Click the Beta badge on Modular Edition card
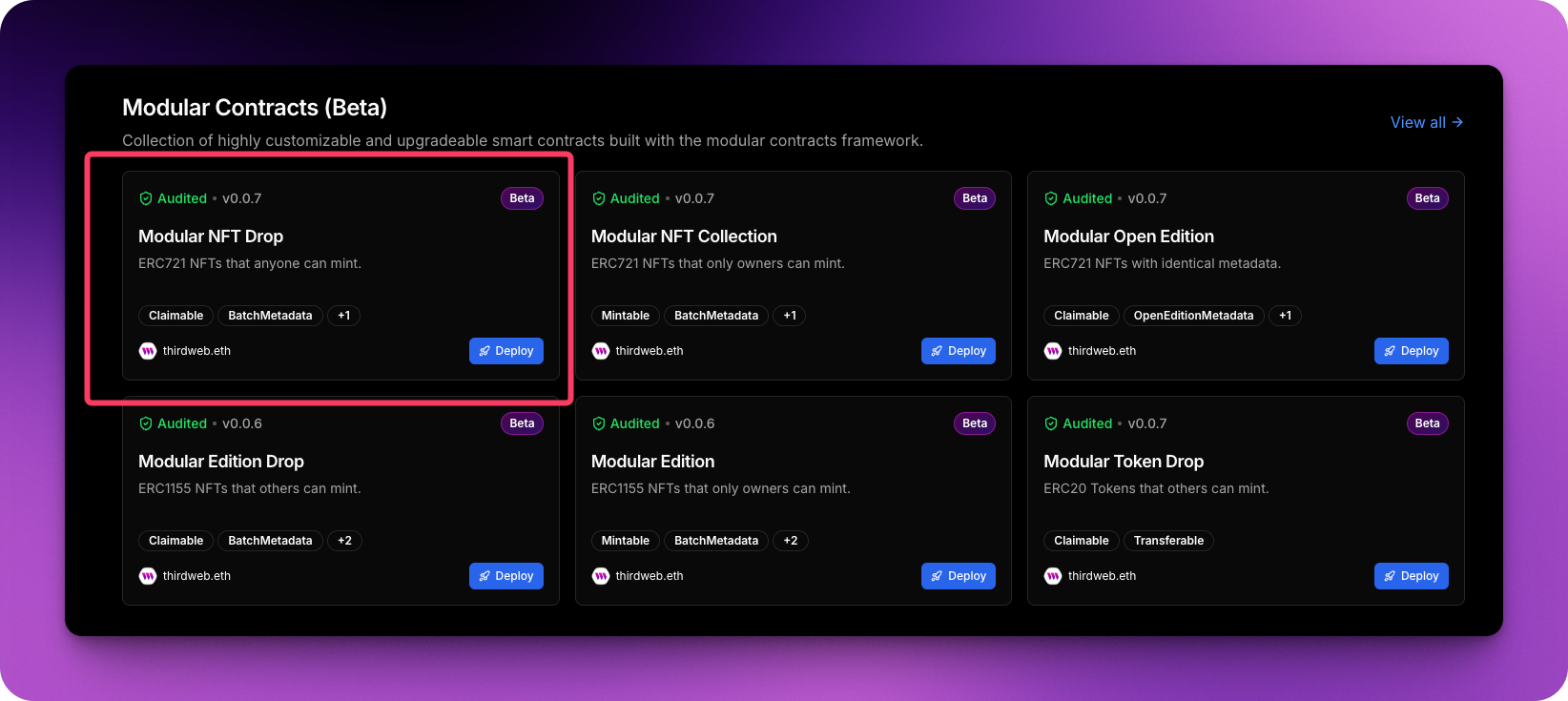Image resolution: width=1568 pixels, height=701 pixels. click(975, 423)
